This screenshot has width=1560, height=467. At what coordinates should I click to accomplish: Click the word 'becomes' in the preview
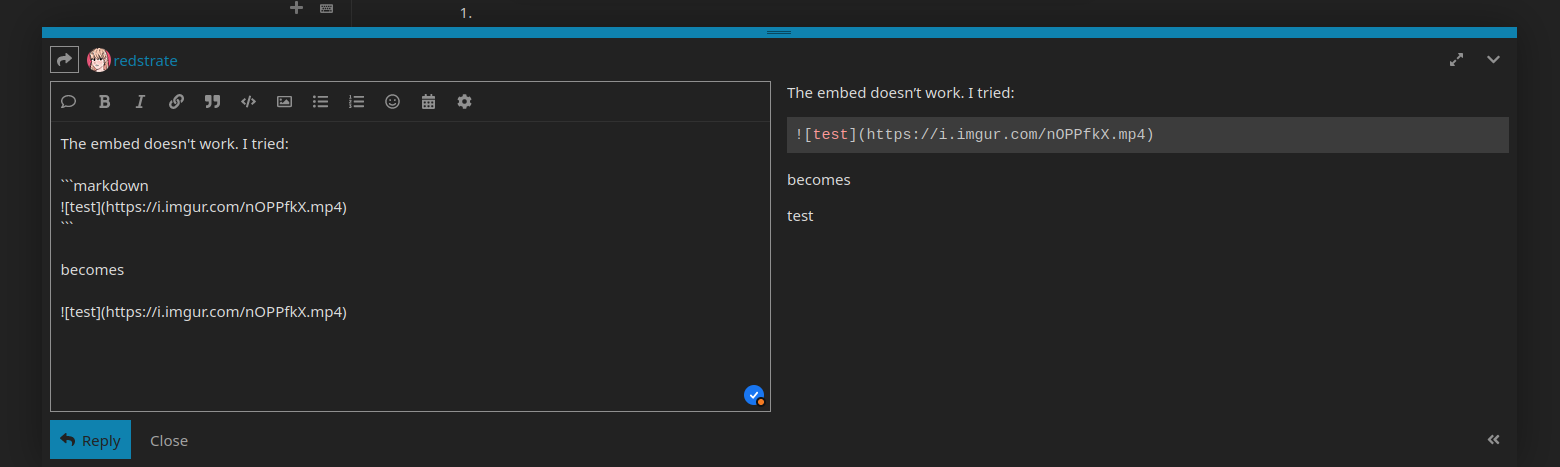coord(819,180)
